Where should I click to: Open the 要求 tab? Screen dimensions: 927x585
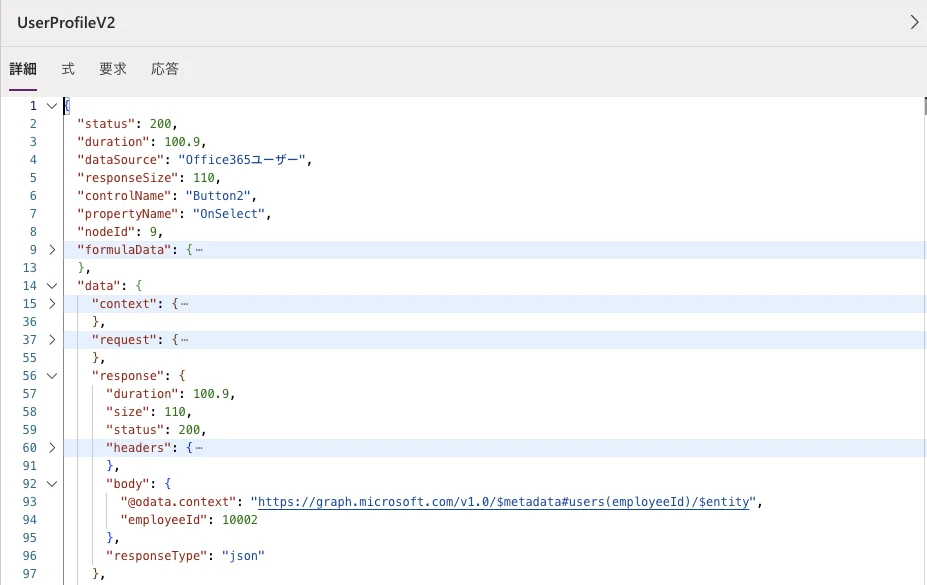(113, 69)
